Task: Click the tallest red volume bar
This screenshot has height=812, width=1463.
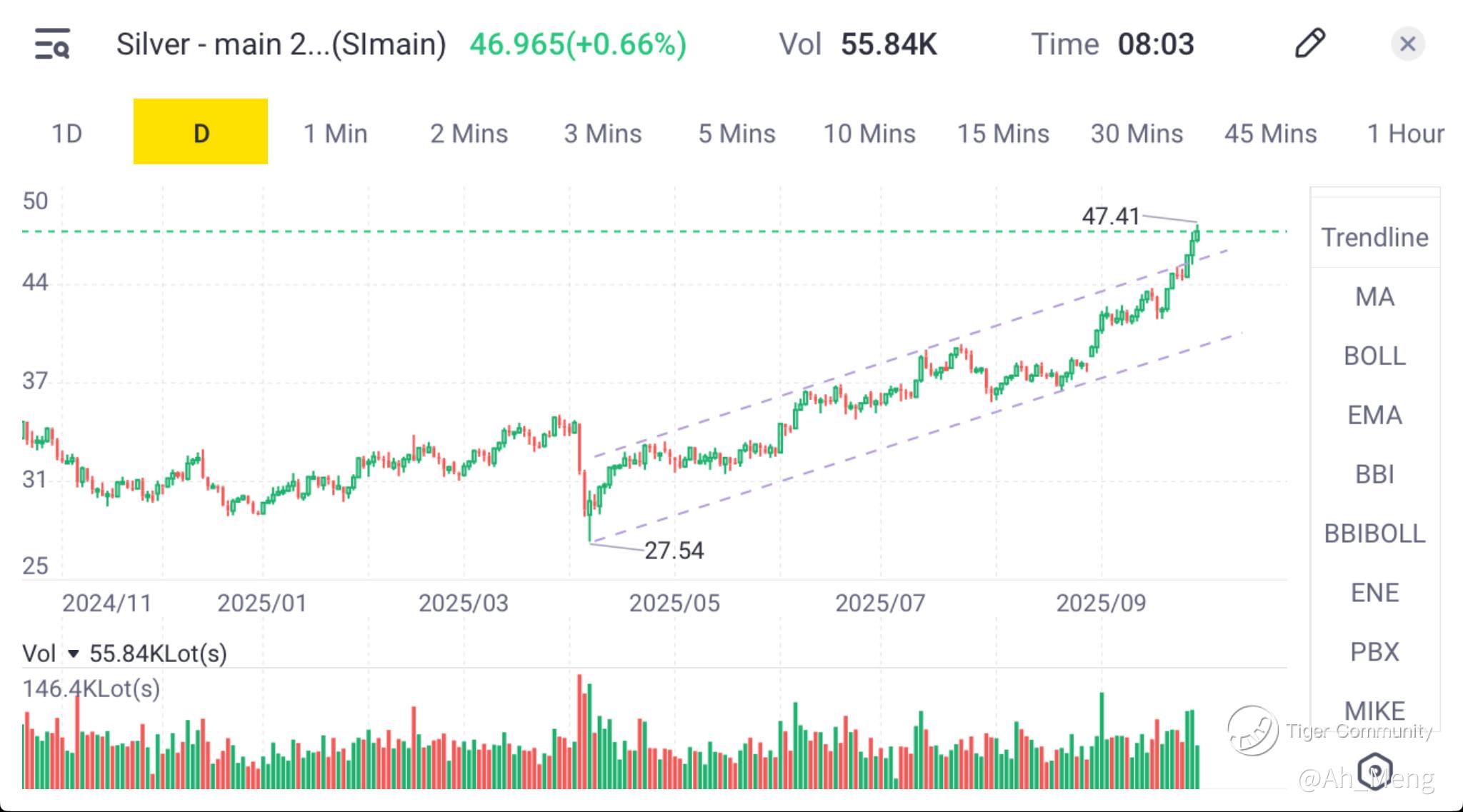Action: pos(579,732)
